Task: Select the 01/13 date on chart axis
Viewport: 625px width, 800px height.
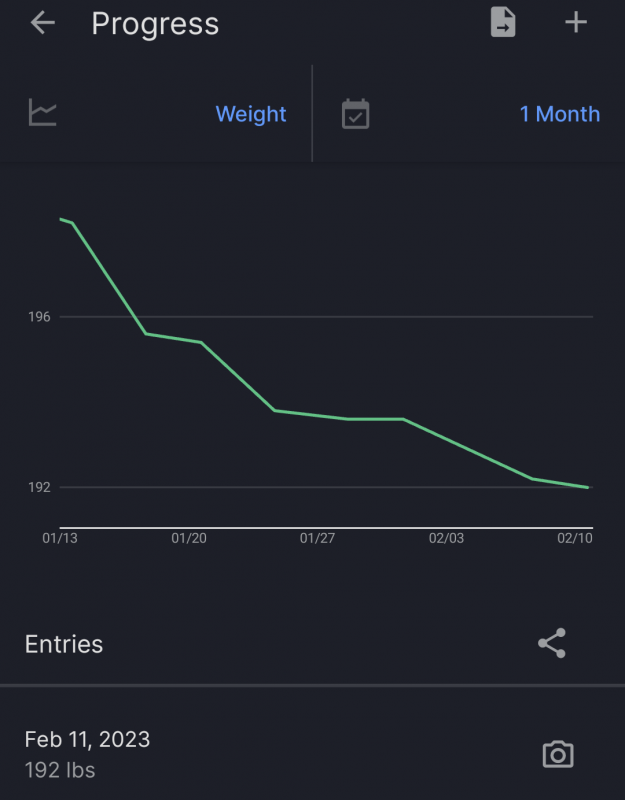Action: pos(60,538)
